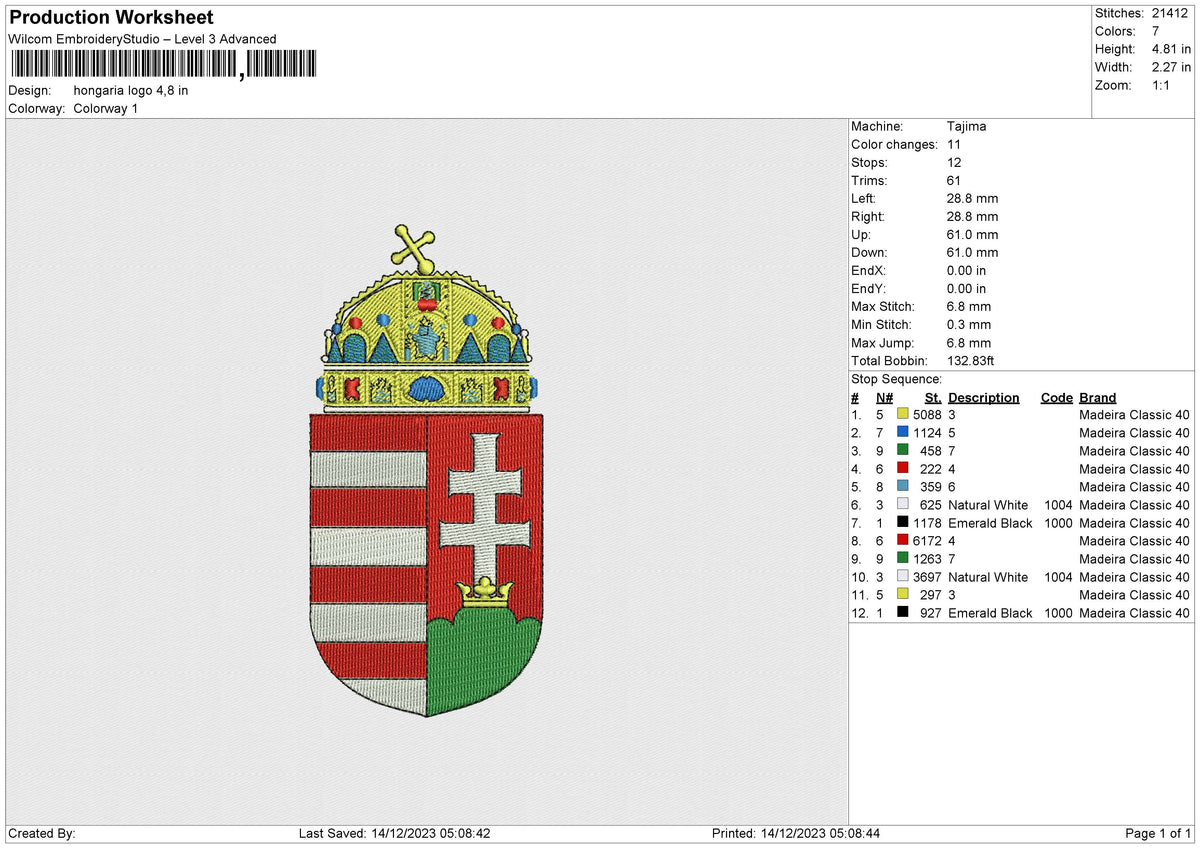The height and width of the screenshot is (848, 1200).
Task: Click the 'Up:' label
Action: (862, 234)
